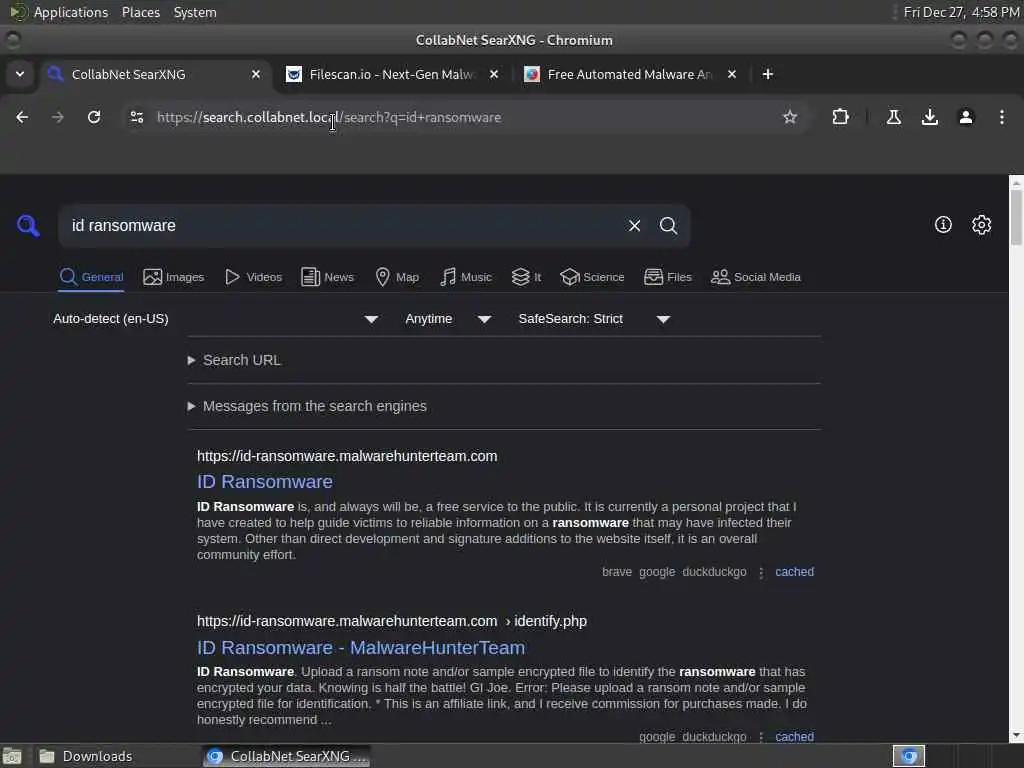
Task: Select the Files search category
Action: 667,277
